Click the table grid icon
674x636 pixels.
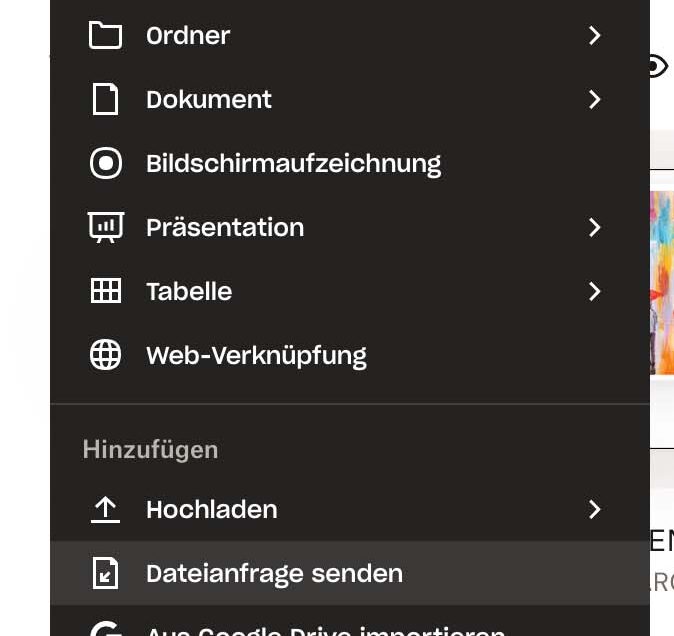click(x=105, y=292)
